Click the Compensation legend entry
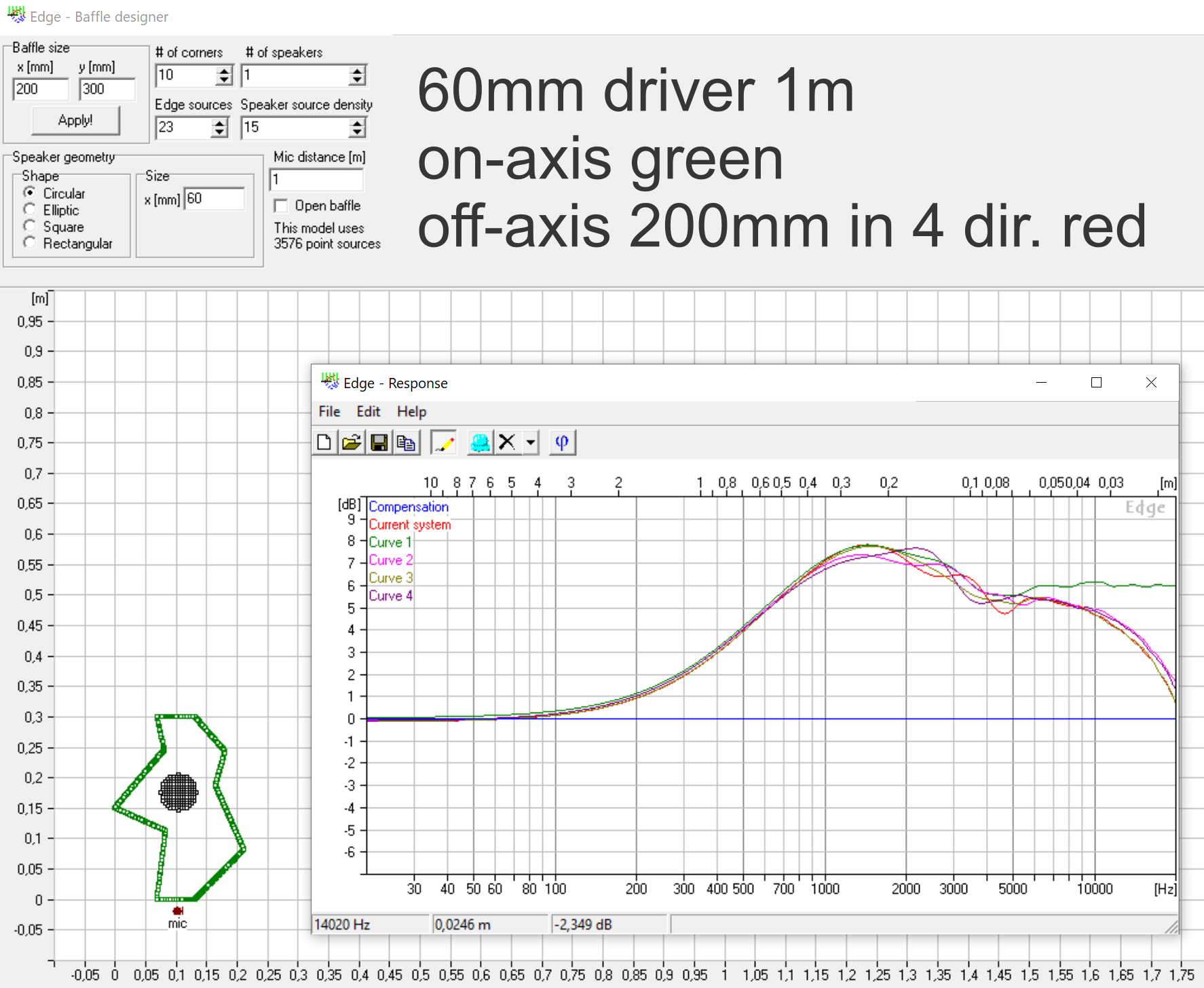Viewport: 1204px width, 988px height. tap(409, 507)
